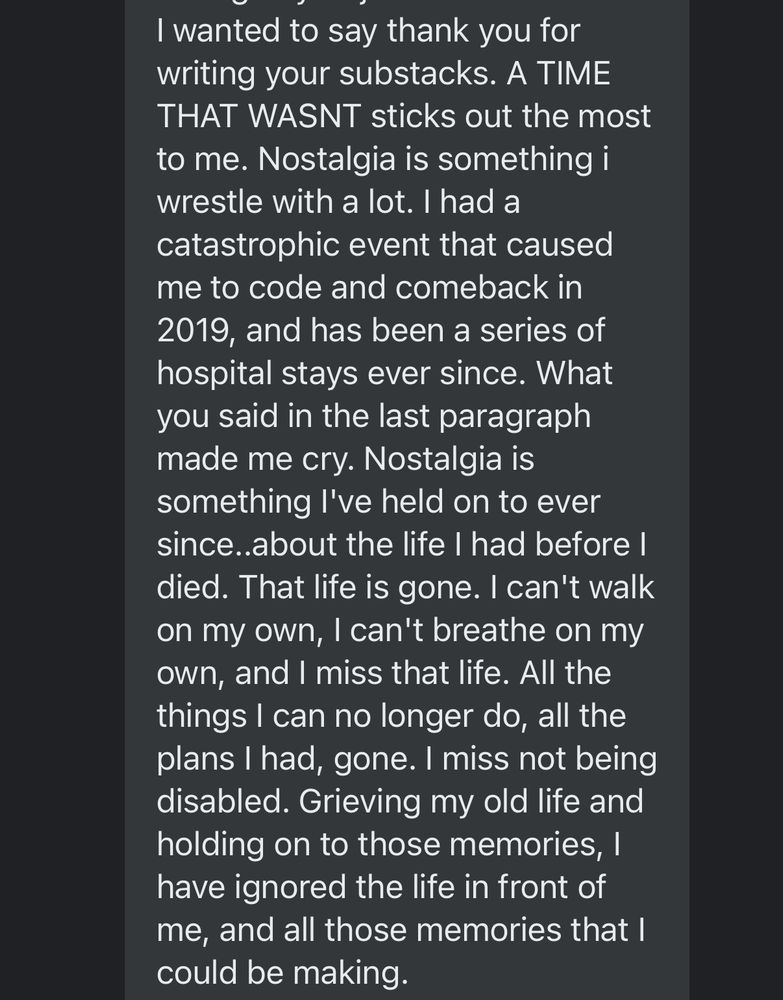
Task: Click the year "2019" in the message
Action: tap(193, 331)
